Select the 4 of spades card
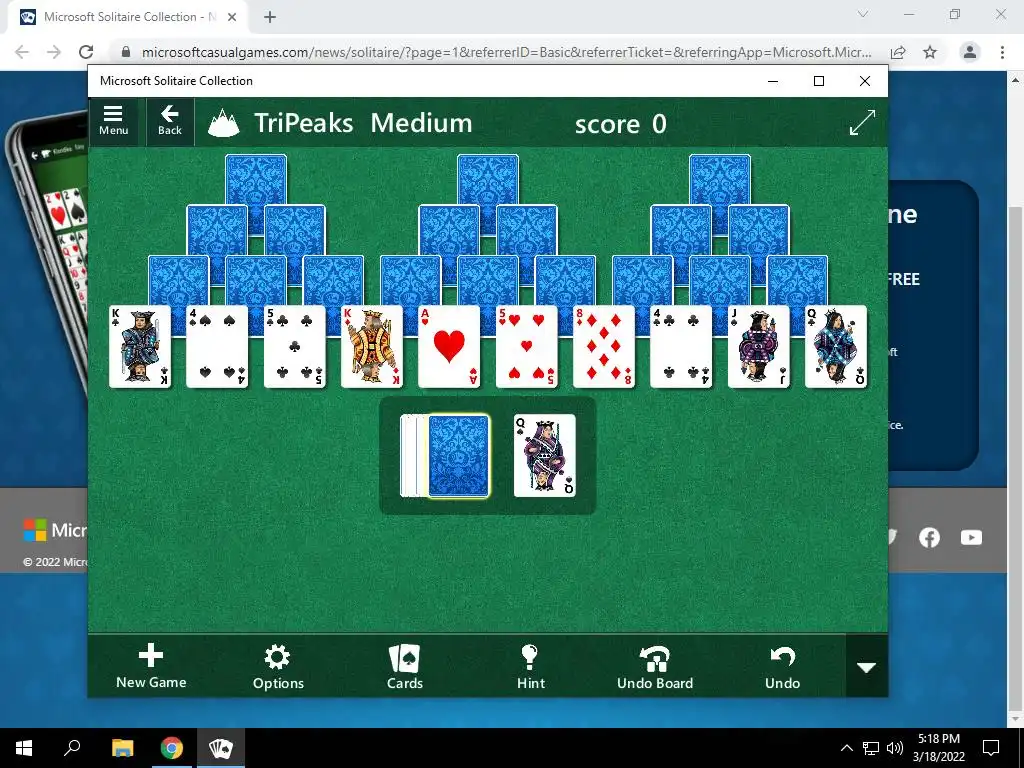1024x768 pixels. (217, 347)
